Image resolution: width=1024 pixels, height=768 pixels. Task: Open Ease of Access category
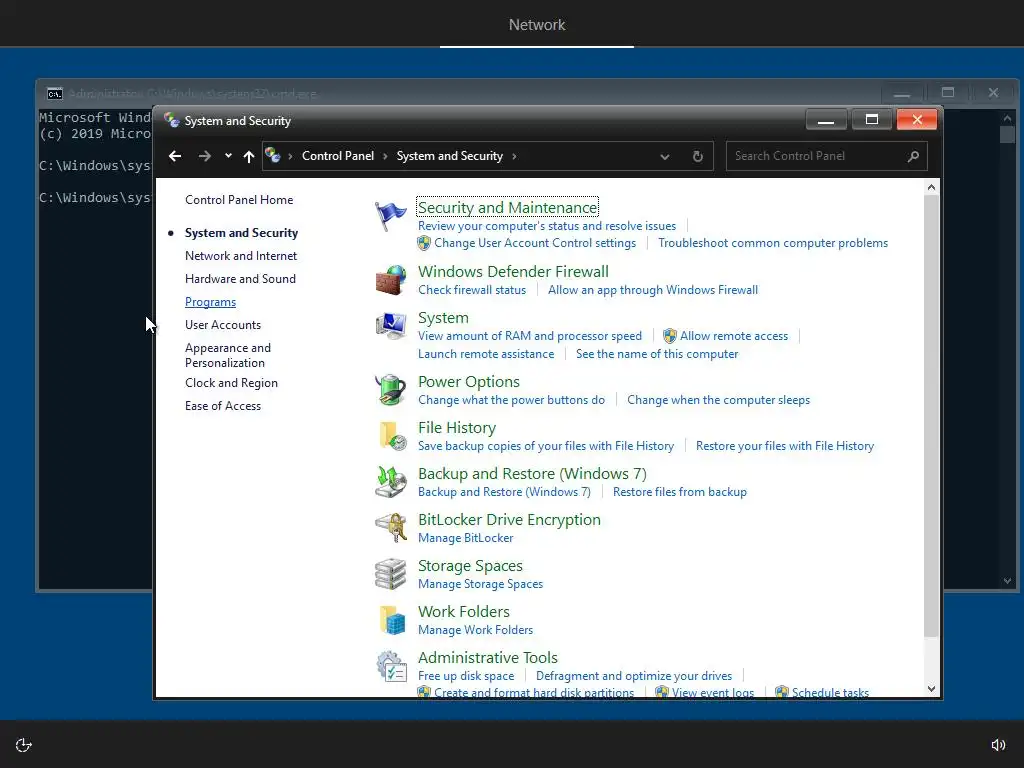point(223,406)
